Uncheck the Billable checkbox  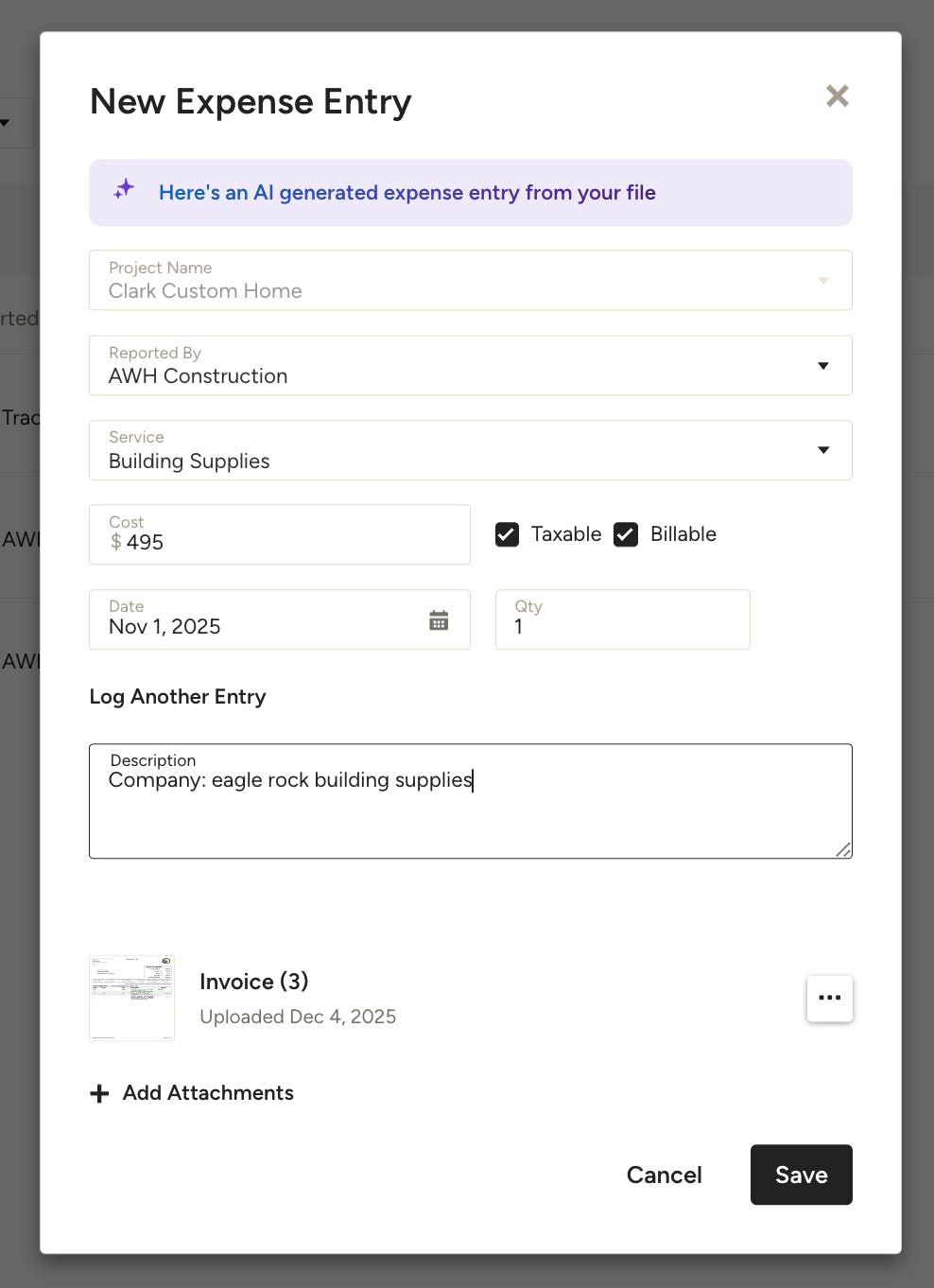click(626, 534)
